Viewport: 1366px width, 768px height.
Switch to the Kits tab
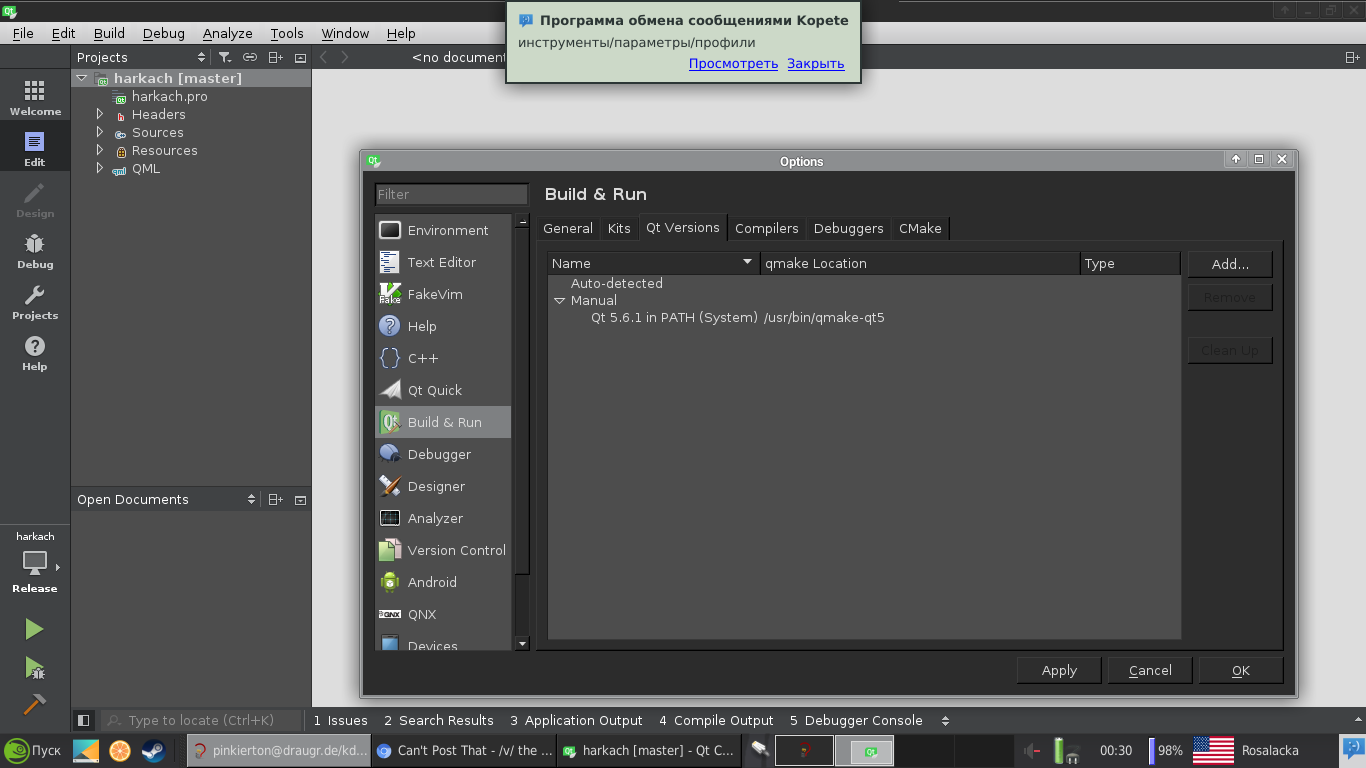(619, 228)
